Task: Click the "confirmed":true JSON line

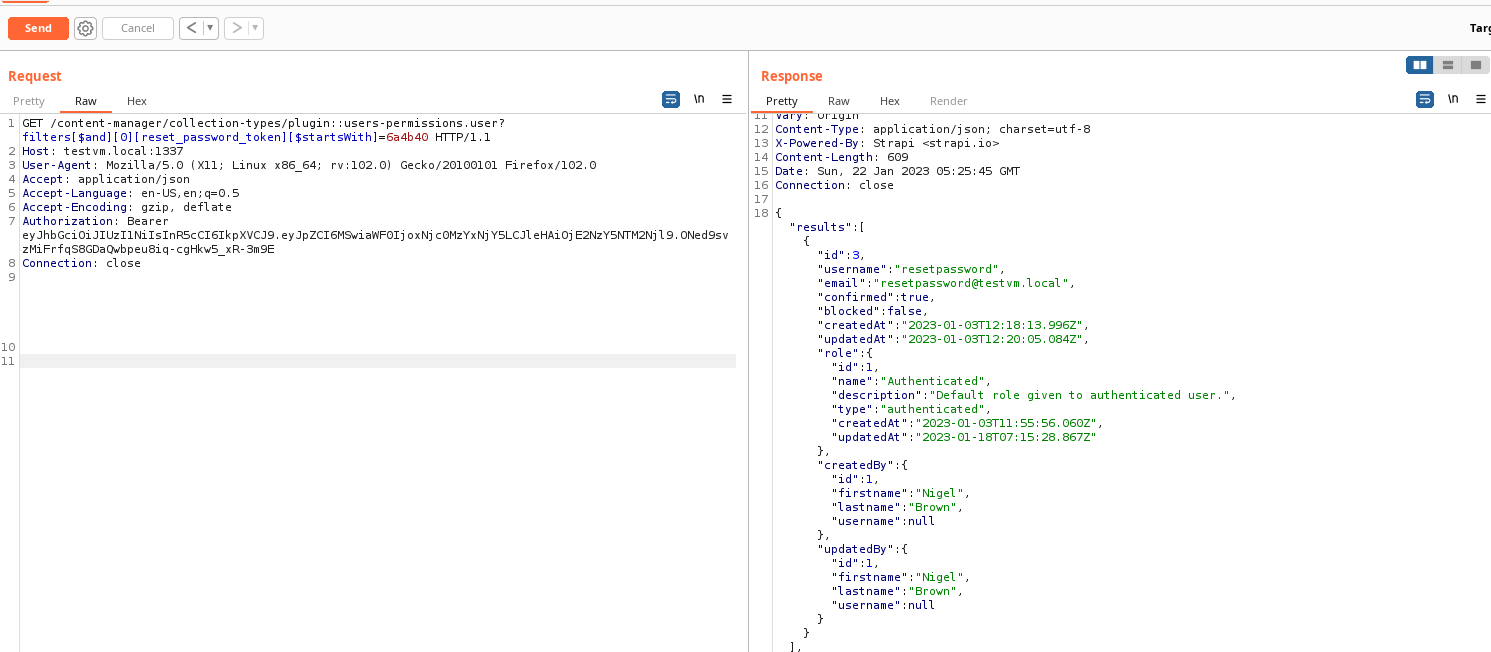Action: [x=877, y=297]
